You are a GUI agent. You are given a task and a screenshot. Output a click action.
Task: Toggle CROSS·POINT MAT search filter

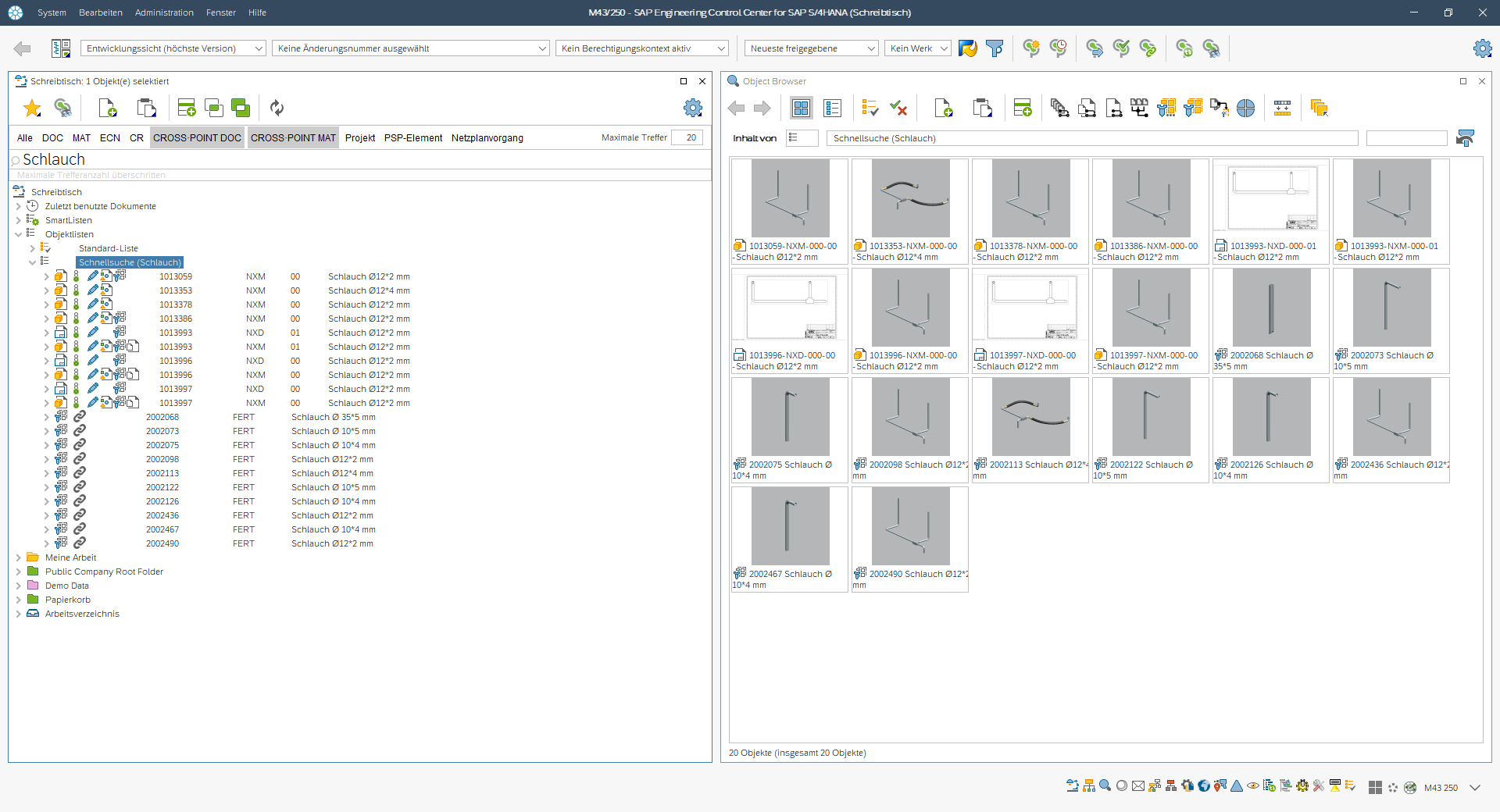tap(293, 137)
